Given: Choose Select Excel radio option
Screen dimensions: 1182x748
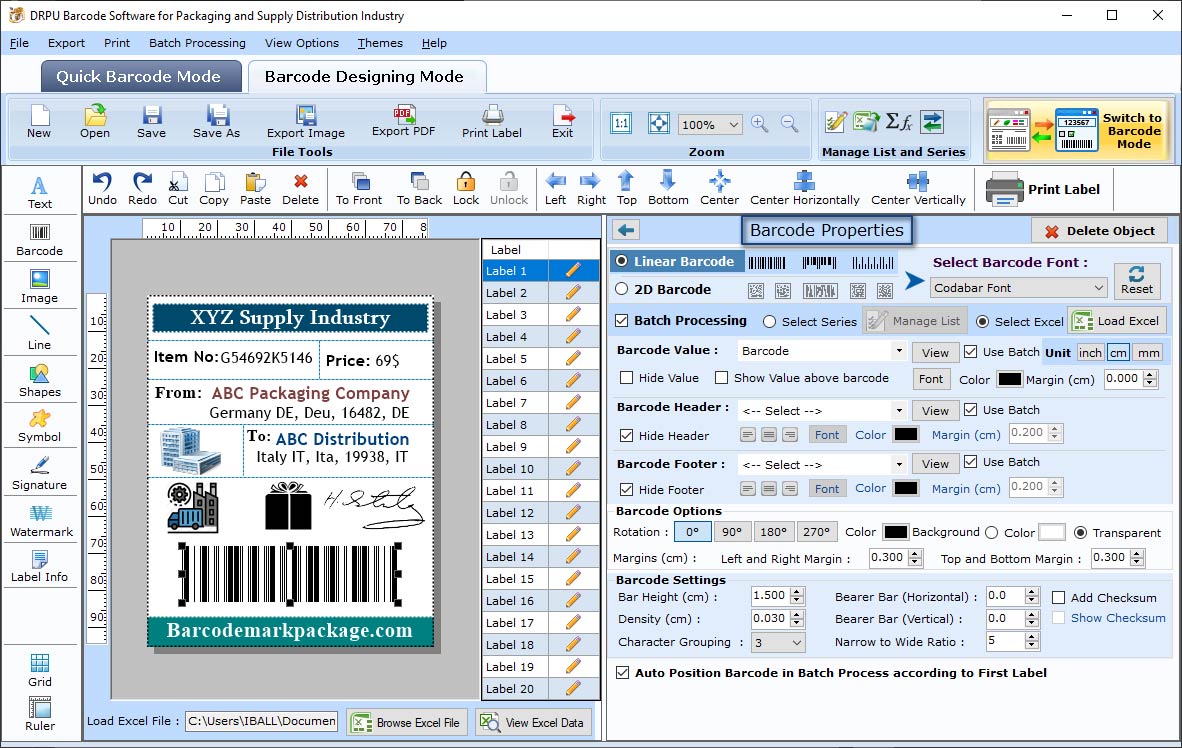Looking at the screenshot, I should pyautogui.click(x=982, y=321).
